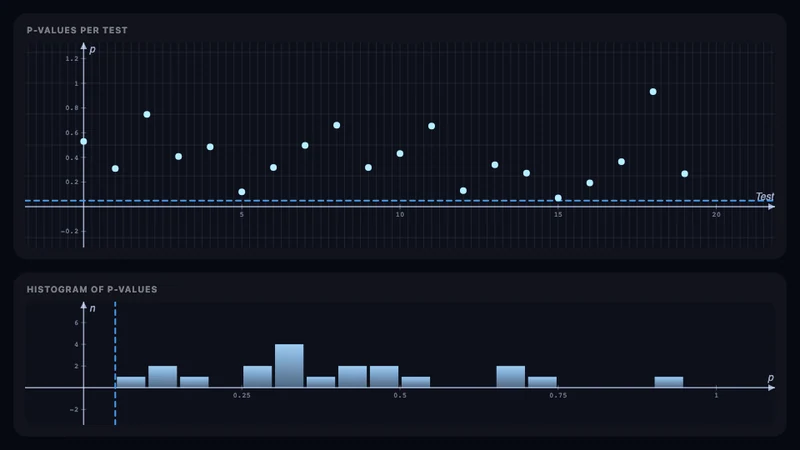Click the "-2" tick label on histogram
Viewport: 800px width, 450px height.
pyautogui.click(x=74, y=409)
